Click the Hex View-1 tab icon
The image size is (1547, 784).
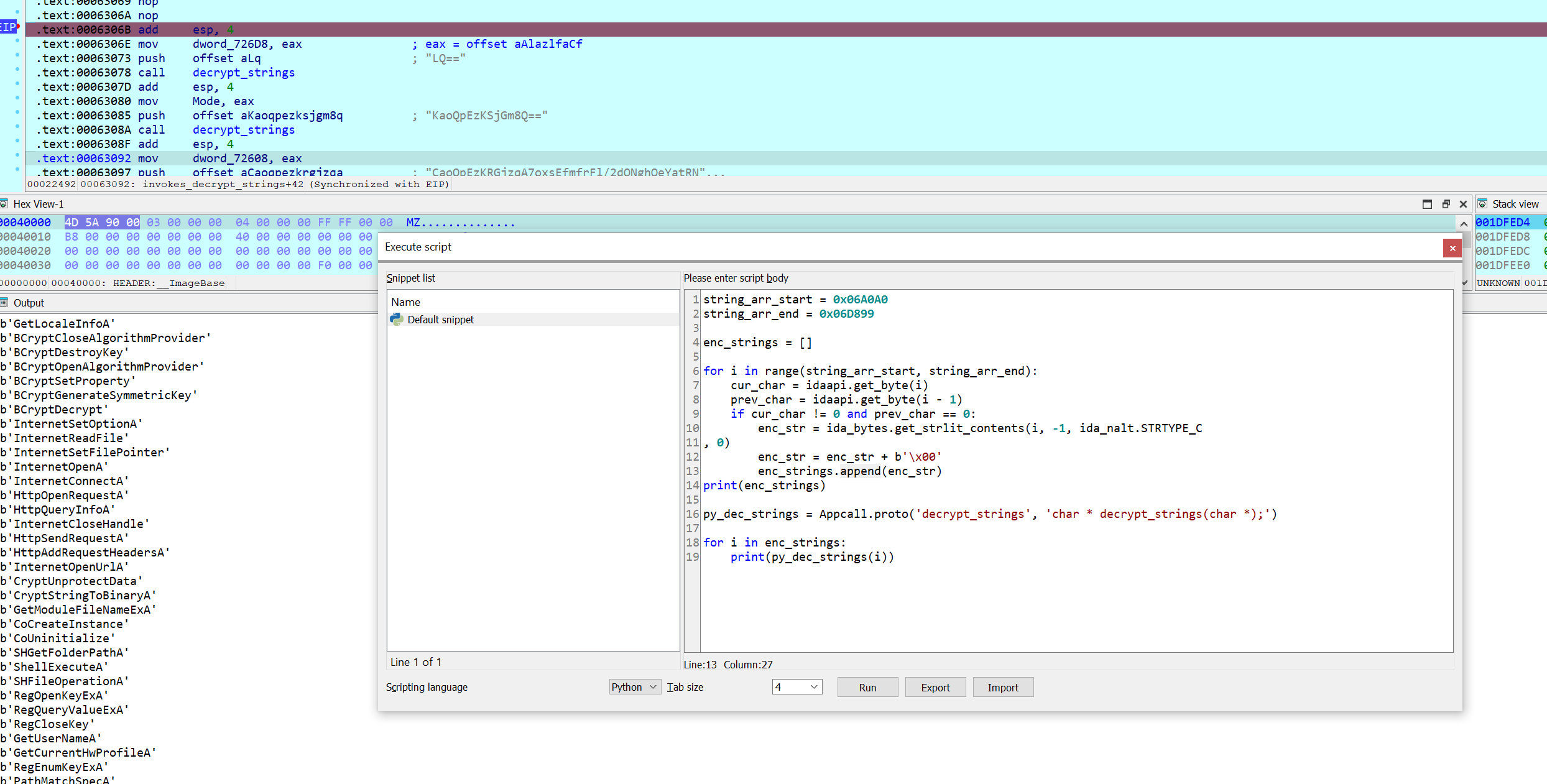4,204
